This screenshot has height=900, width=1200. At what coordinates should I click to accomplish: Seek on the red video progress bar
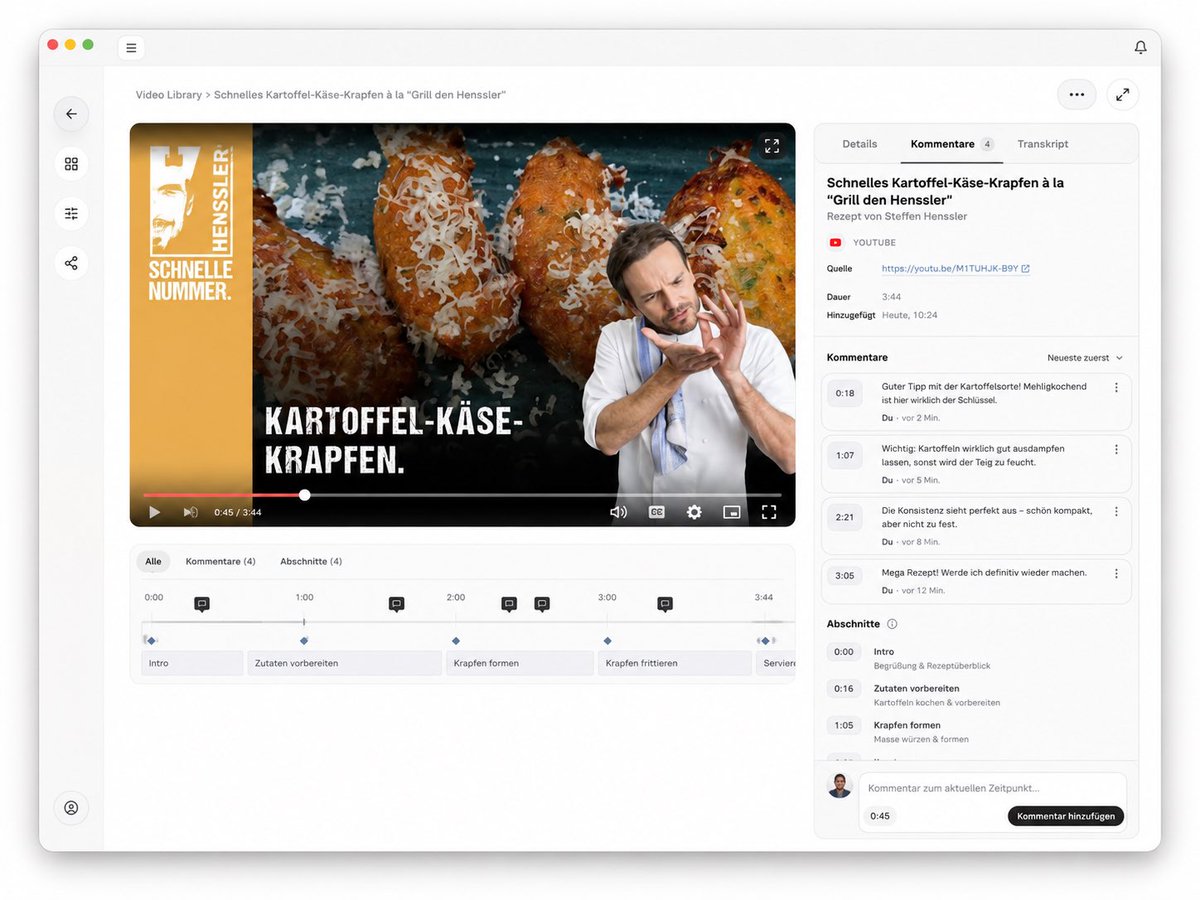[224, 495]
